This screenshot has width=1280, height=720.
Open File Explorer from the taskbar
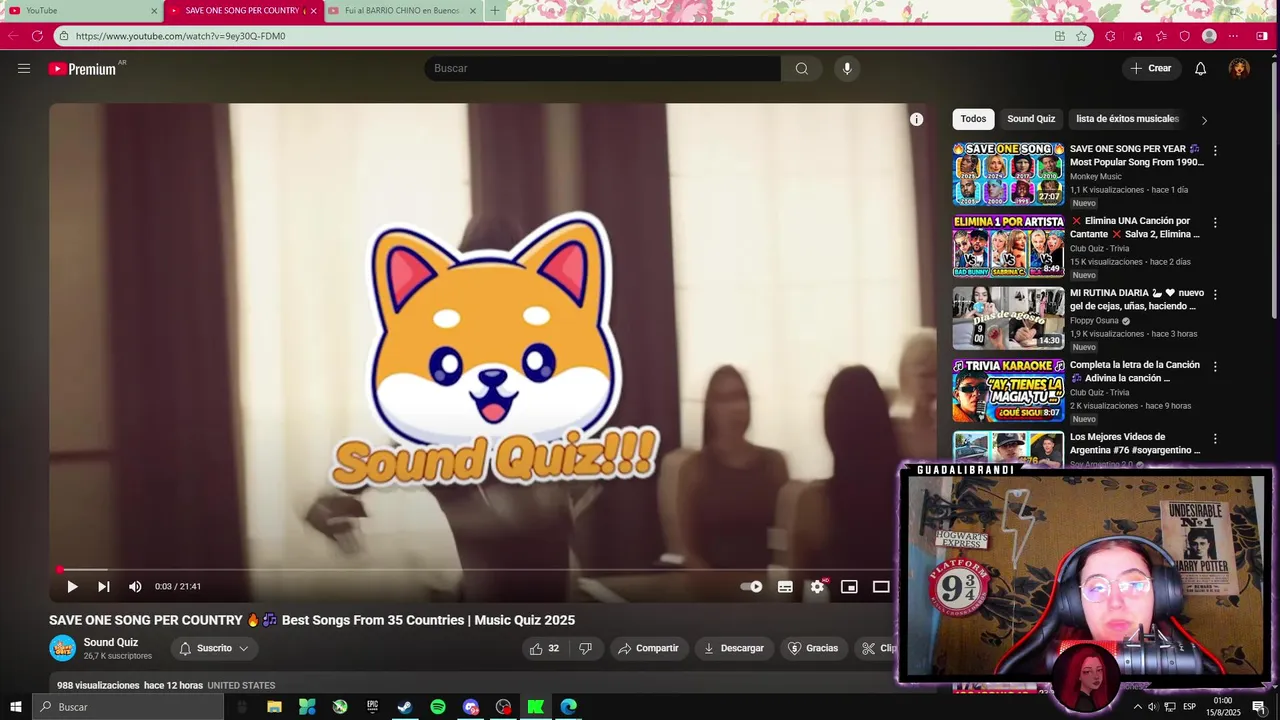pos(274,707)
